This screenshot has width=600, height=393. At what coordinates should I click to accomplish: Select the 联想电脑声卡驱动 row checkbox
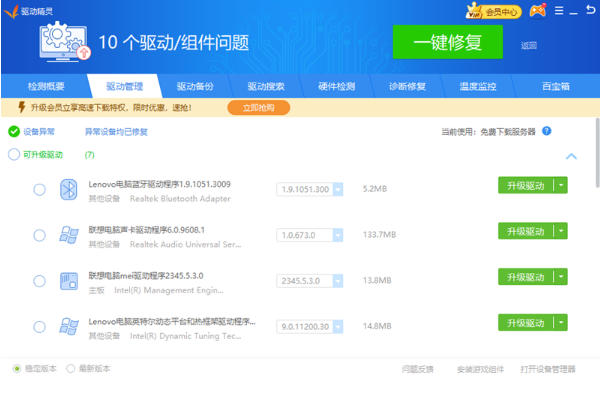pyautogui.click(x=39, y=235)
